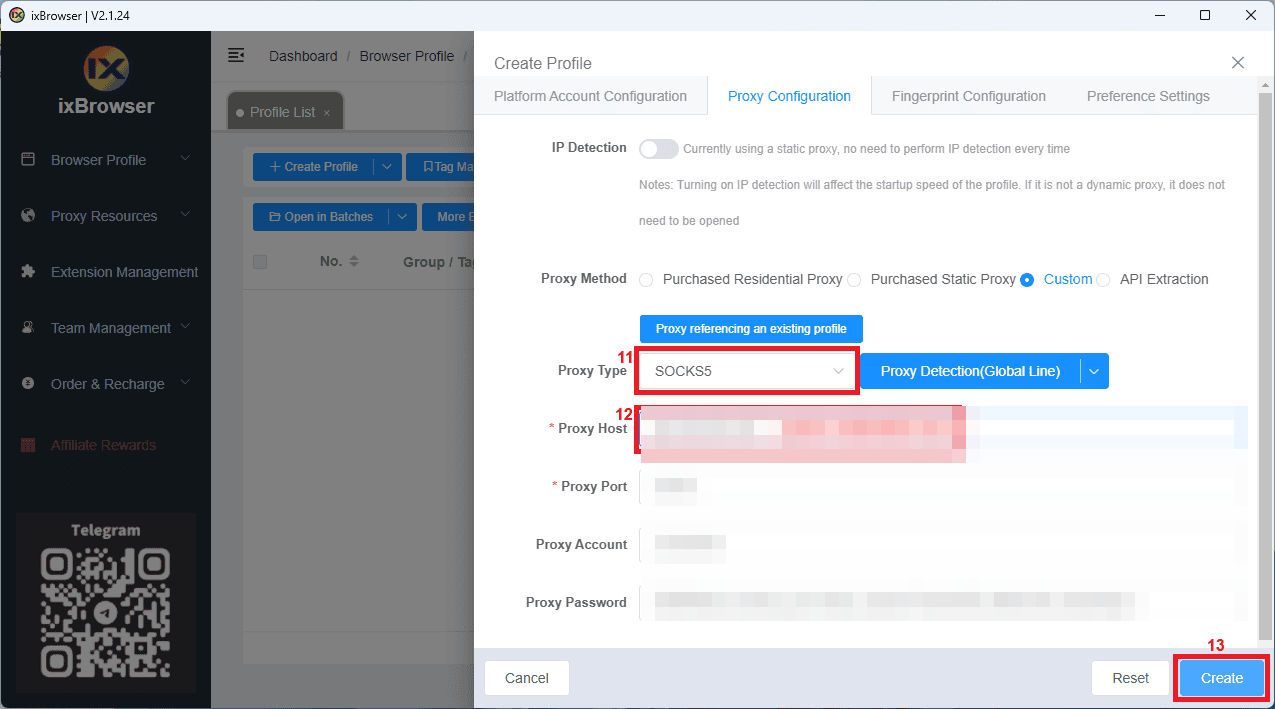1275x709 pixels.
Task: Tick the select-all checkbox in profile table
Action: pos(260,262)
